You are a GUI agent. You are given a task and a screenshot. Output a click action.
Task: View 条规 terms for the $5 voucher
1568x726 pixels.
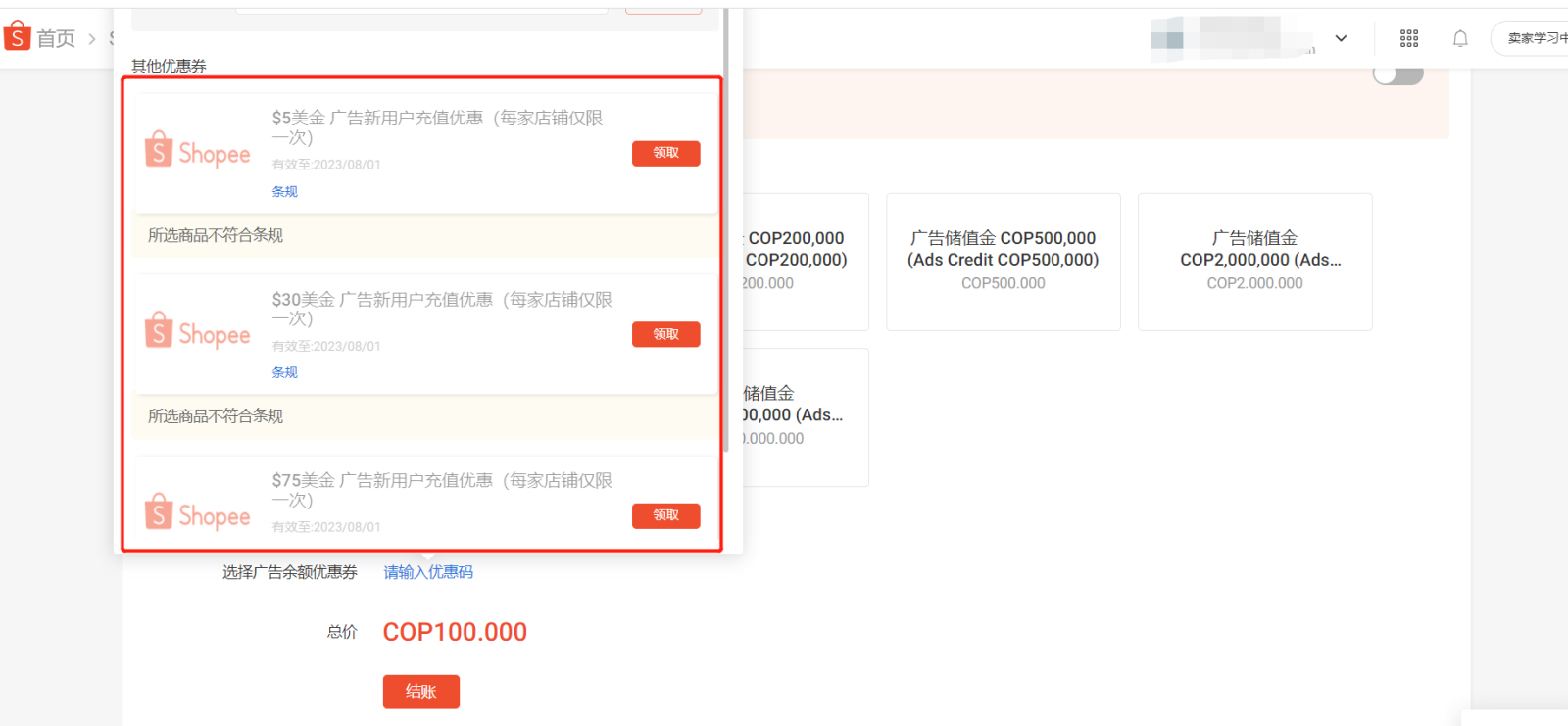285,191
